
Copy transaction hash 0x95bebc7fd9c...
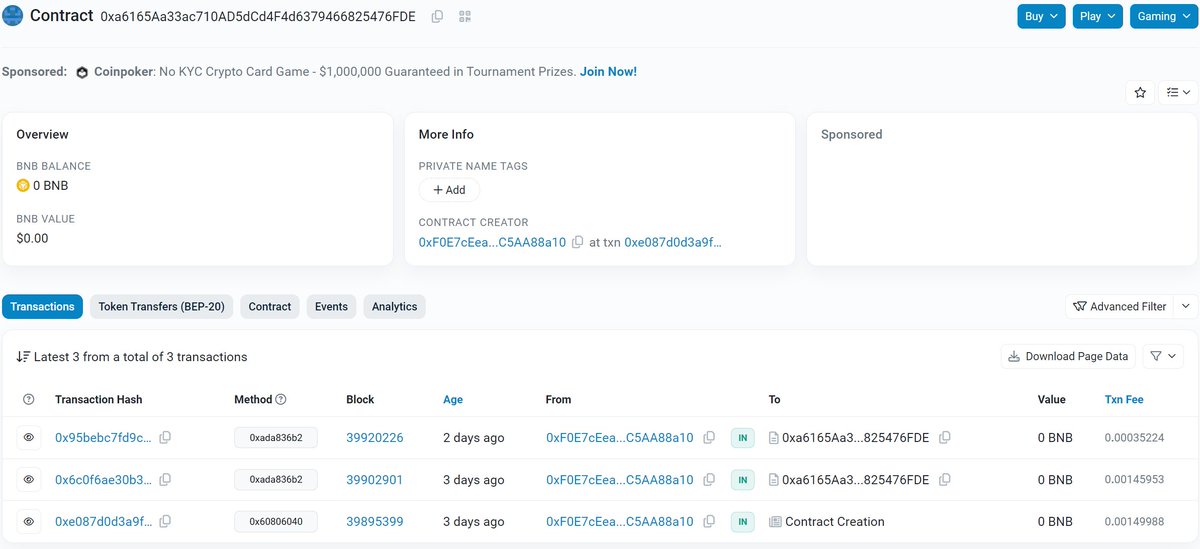pos(165,437)
